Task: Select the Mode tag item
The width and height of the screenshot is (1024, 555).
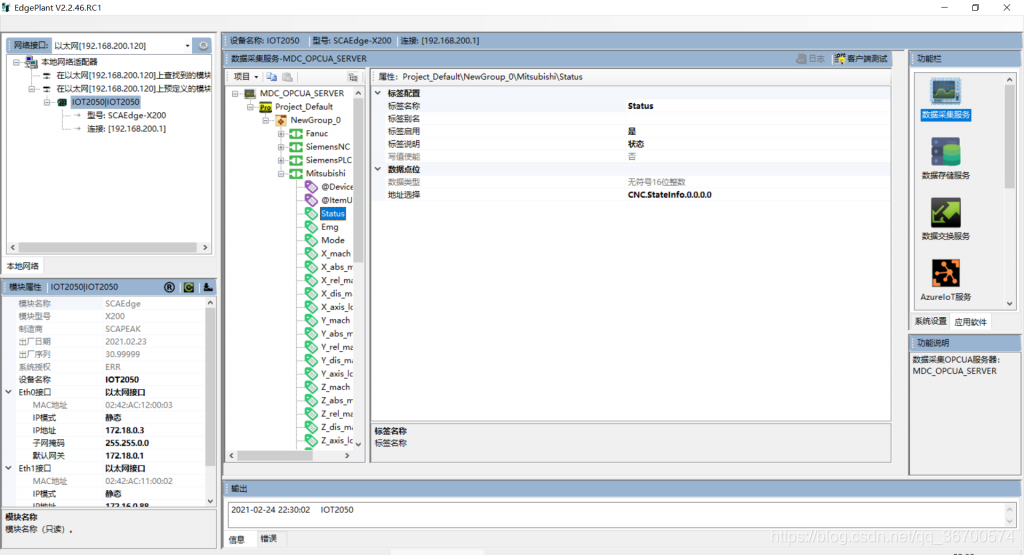Action: coord(332,240)
